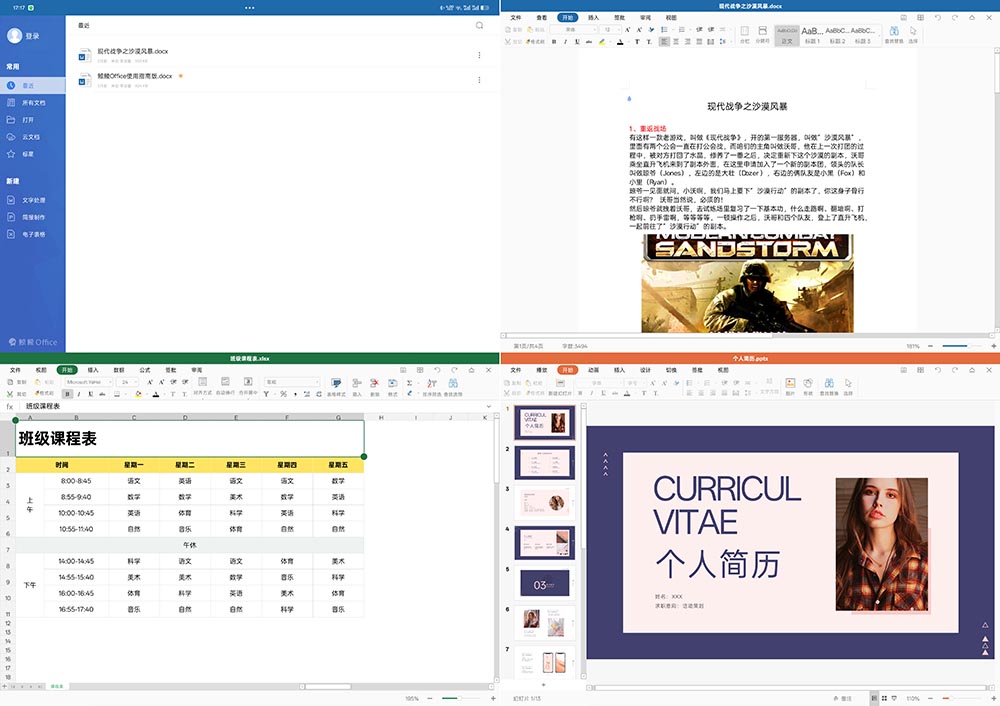
Task: Click the search icon in the file manager
Action: (x=479, y=26)
